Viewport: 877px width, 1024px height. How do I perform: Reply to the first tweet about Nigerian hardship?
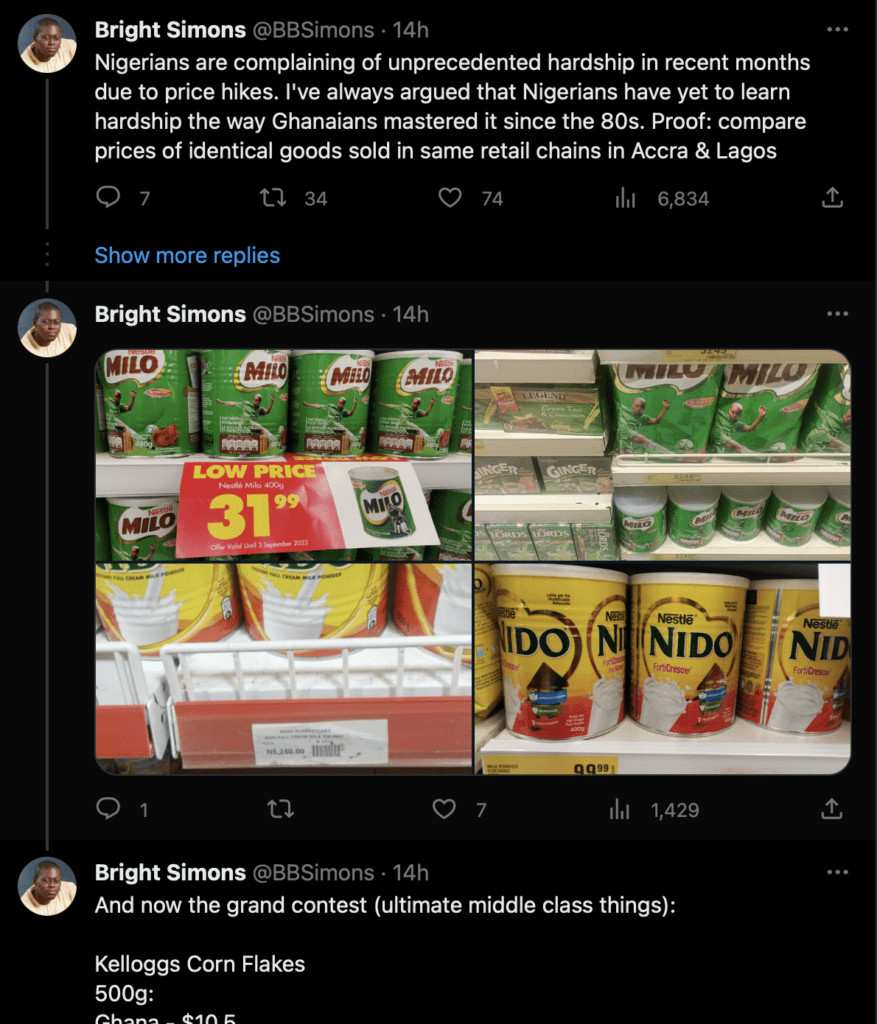(x=108, y=198)
